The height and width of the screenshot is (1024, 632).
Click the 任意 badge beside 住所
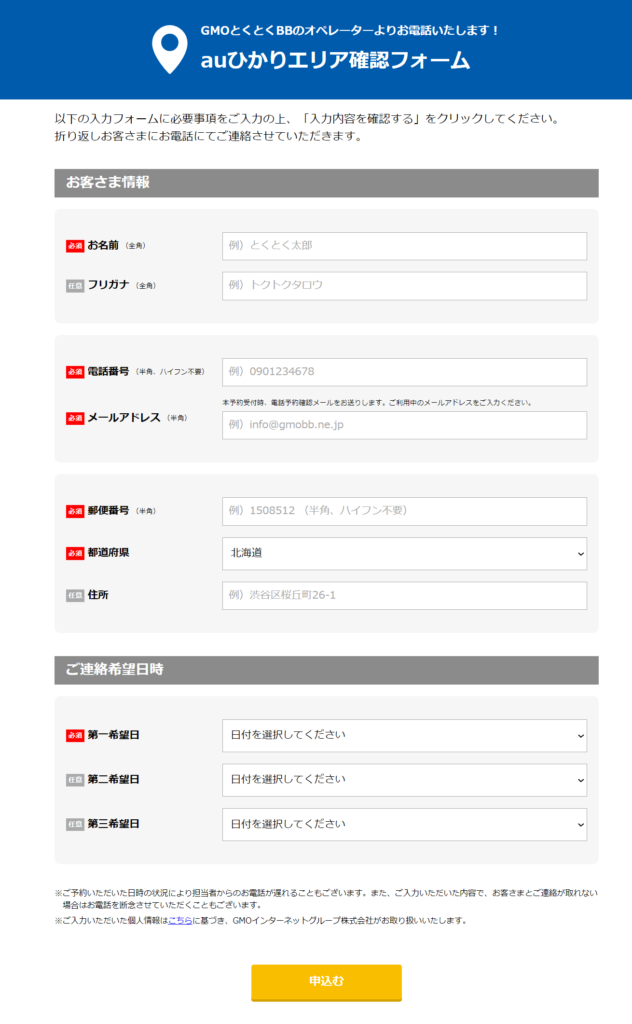point(75,595)
